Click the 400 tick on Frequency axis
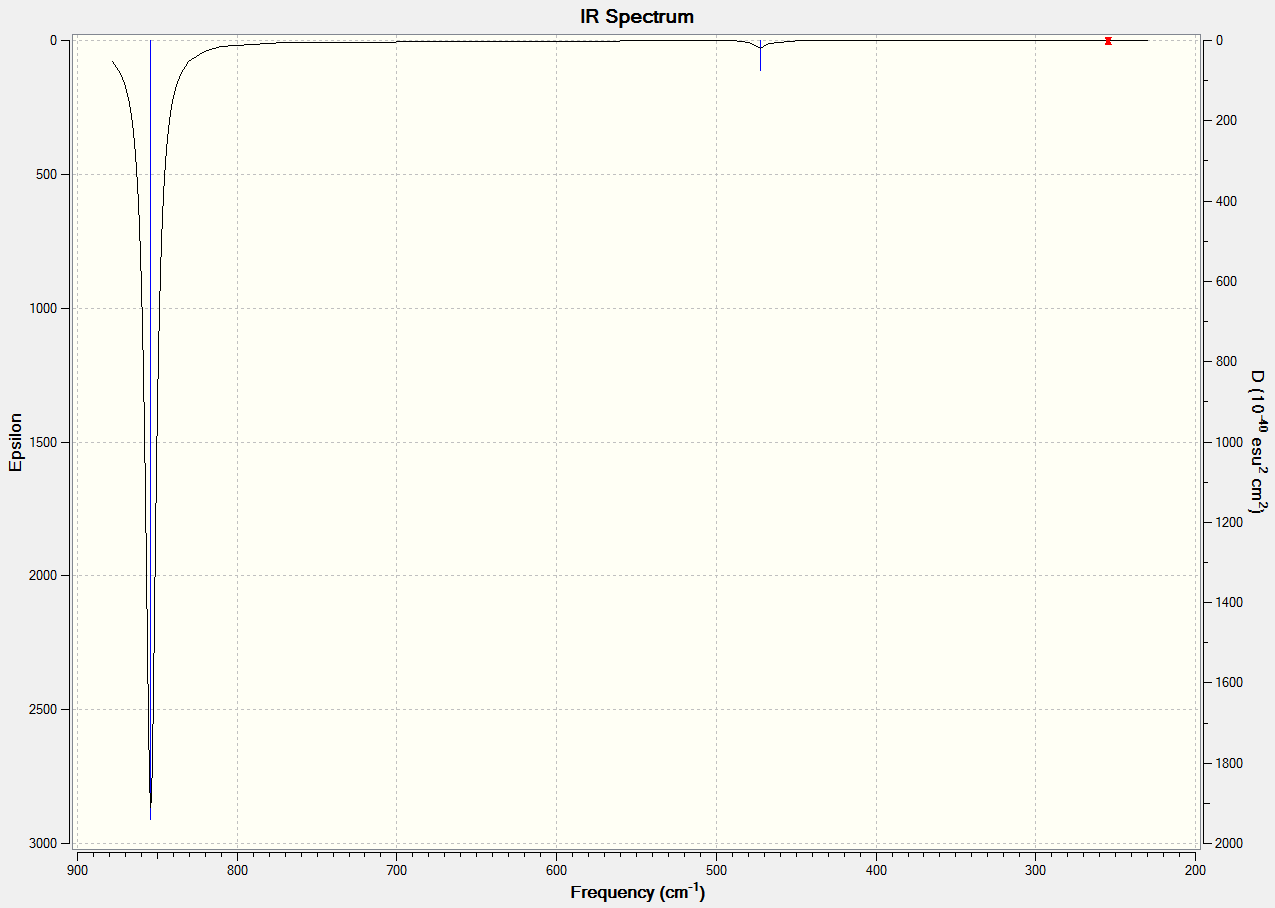This screenshot has width=1275, height=908. coord(876,870)
